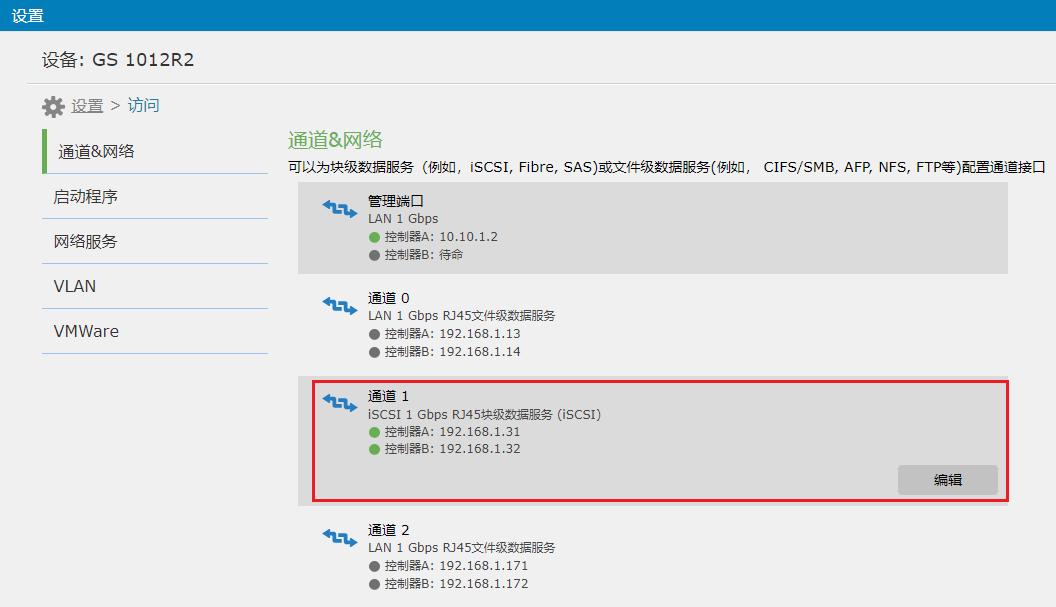Click the 通道 1 network arrows icon
The width and height of the screenshot is (1056, 607).
[339, 402]
